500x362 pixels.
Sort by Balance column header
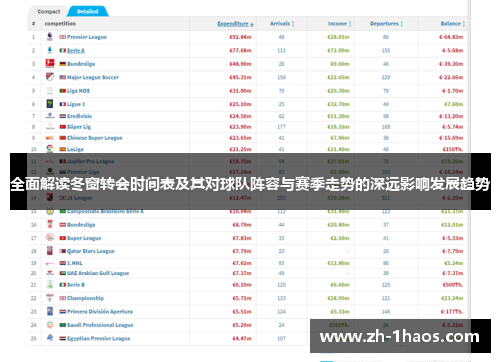tap(453, 24)
